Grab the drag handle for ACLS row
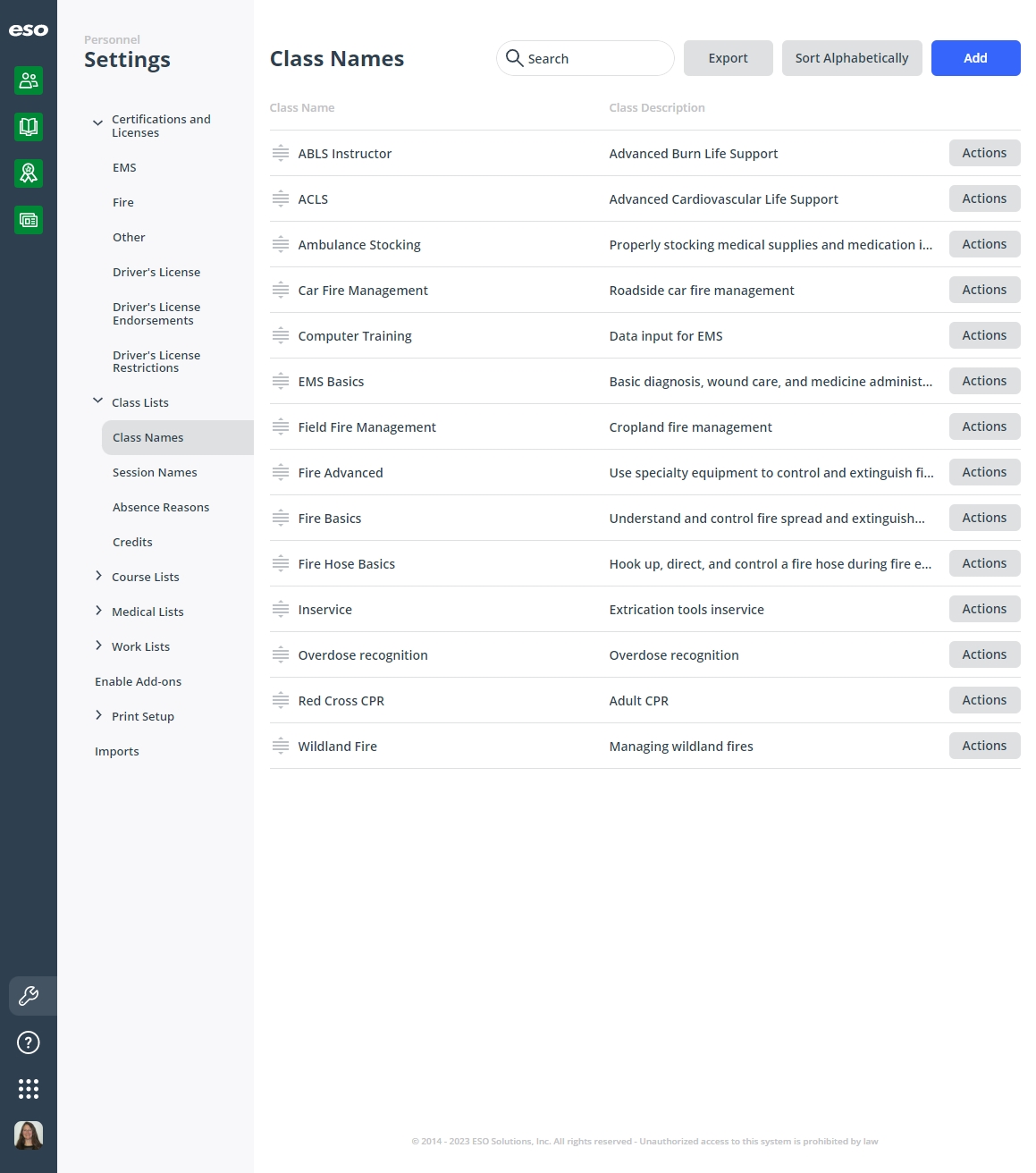 point(281,198)
